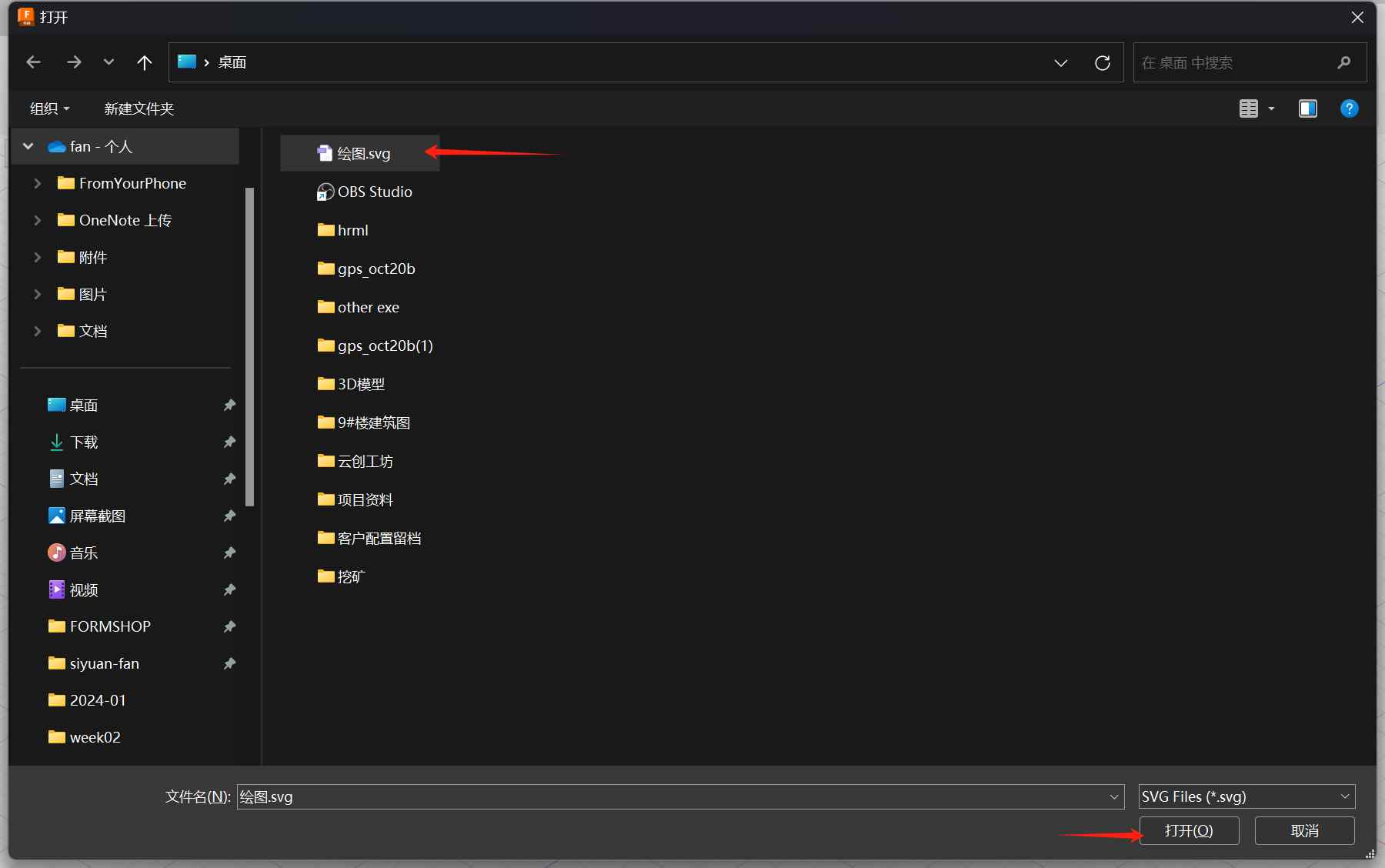Click the pin icon beside 视频

(x=229, y=589)
